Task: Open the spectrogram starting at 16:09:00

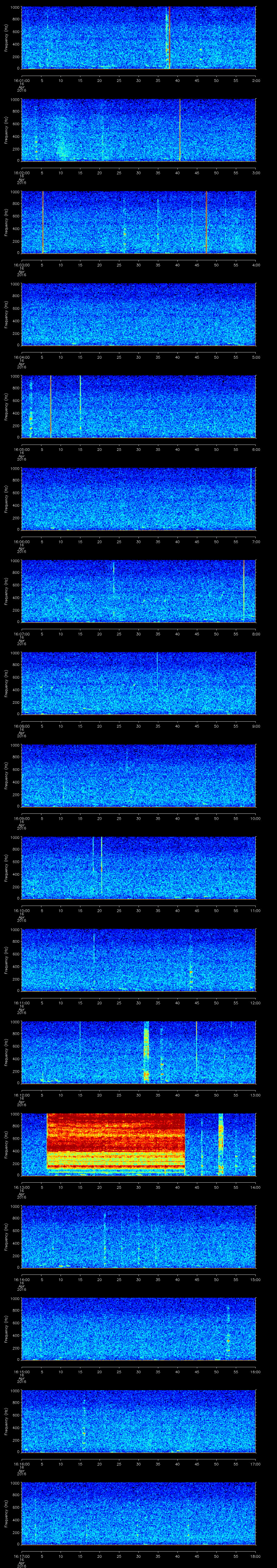Action: [138, 775]
